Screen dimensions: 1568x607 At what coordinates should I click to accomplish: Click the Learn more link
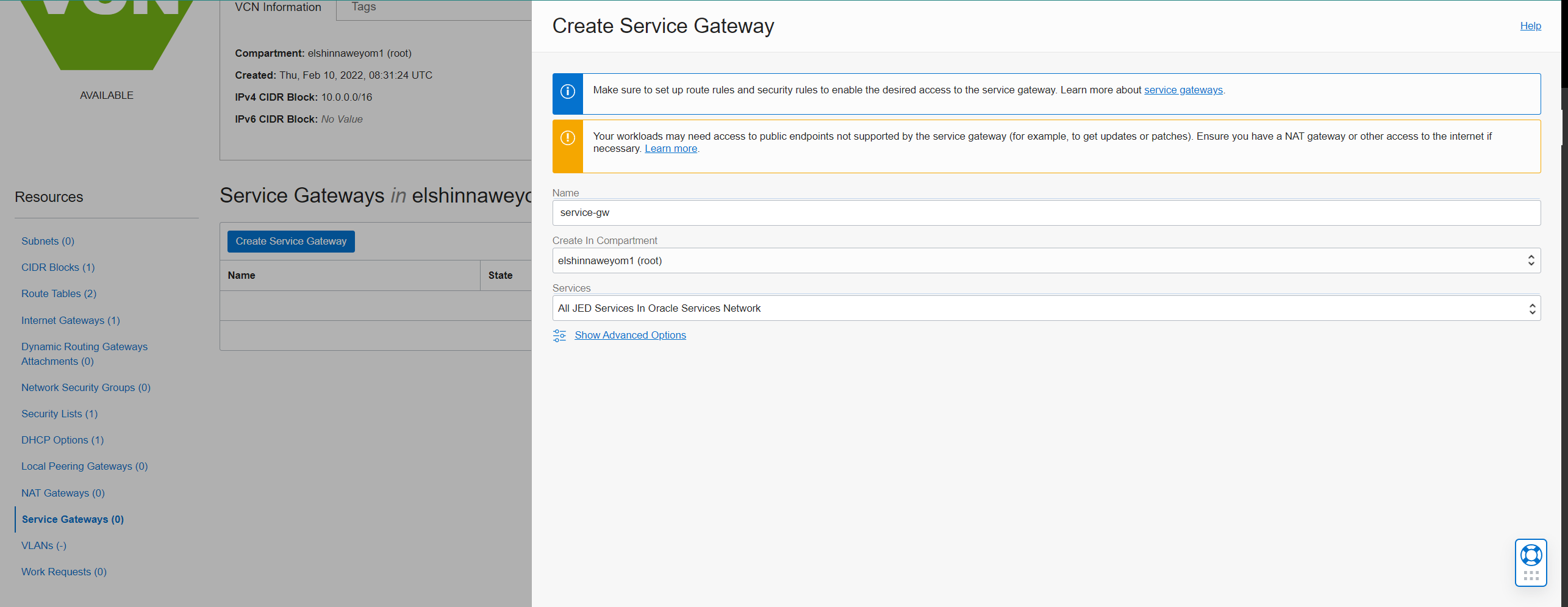click(671, 148)
